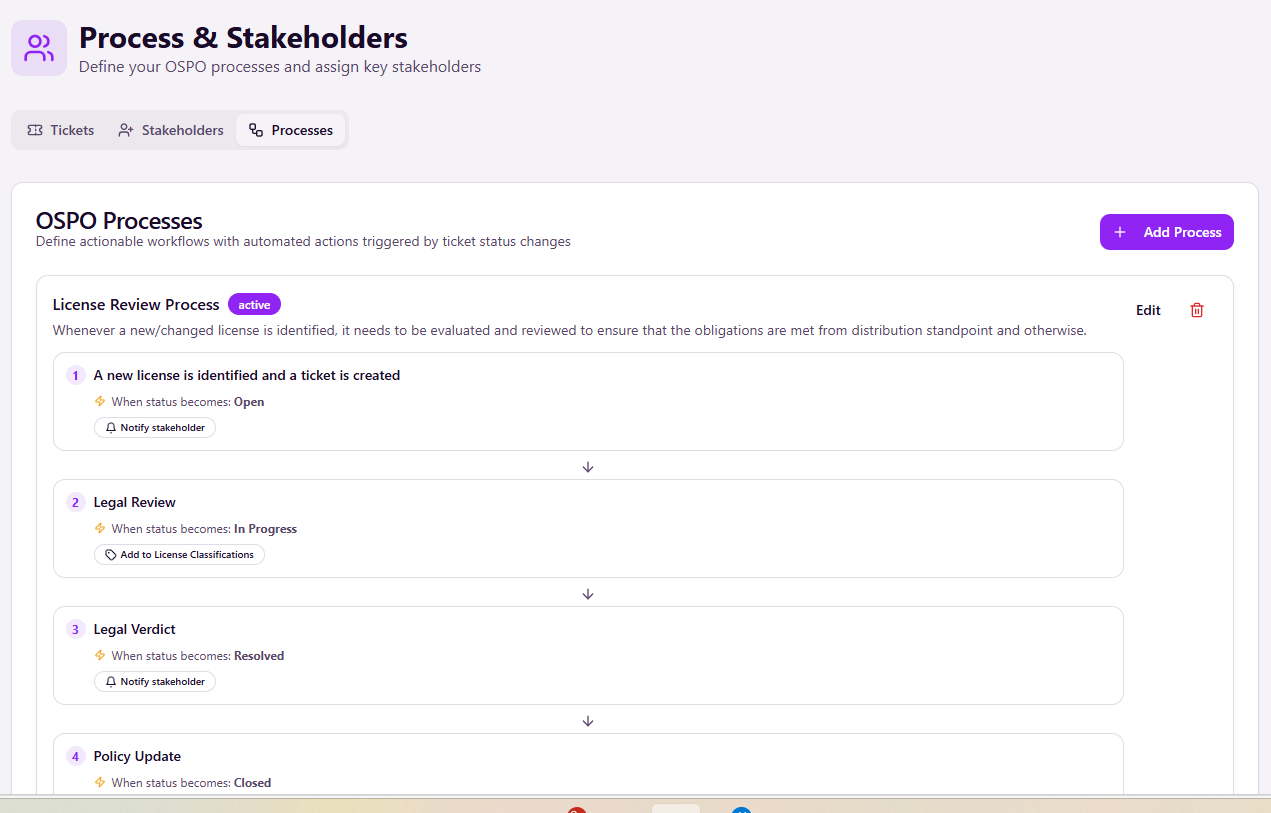Click the 'Define your OSPO processes' subtitle
The image size is (1271, 813).
pyautogui.click(x=280, y=67)
